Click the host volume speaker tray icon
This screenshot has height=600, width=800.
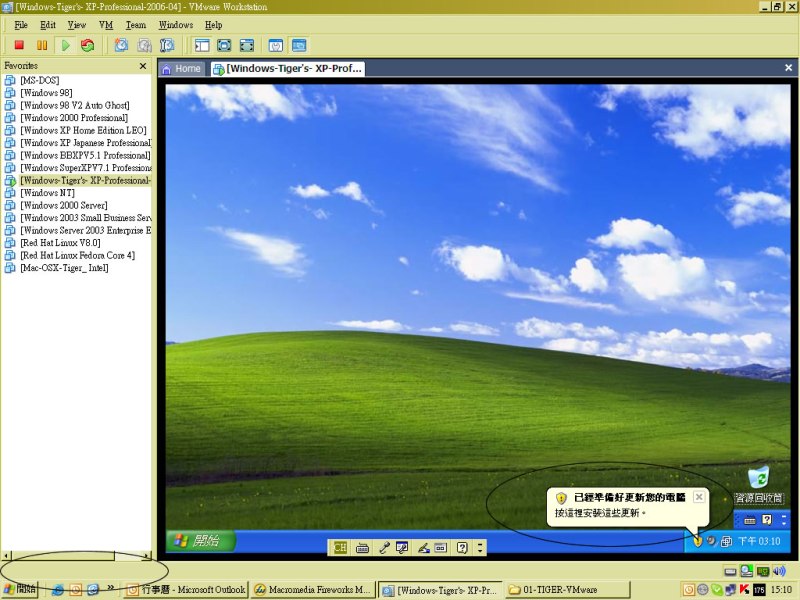tap(779, 571)
